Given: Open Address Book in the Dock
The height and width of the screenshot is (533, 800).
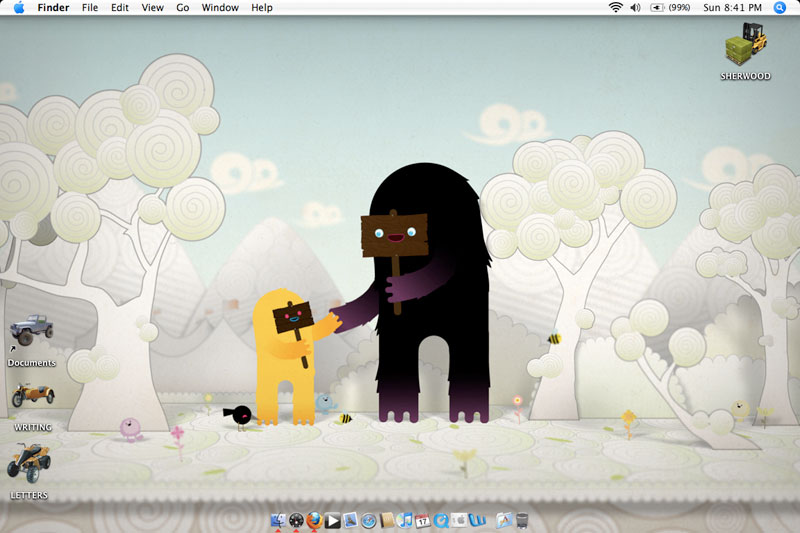Looking at the screenshot, I should (x=387, y=520).
